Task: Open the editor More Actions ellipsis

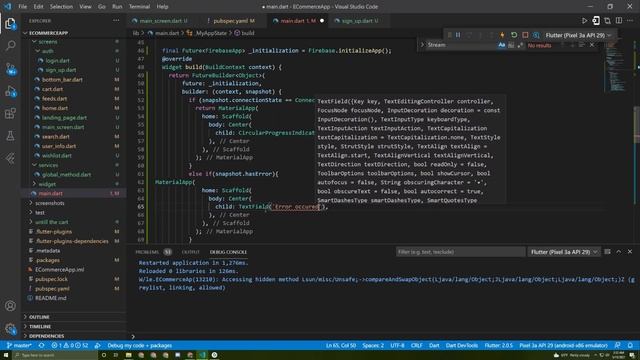Action: [x=630, y=20]
